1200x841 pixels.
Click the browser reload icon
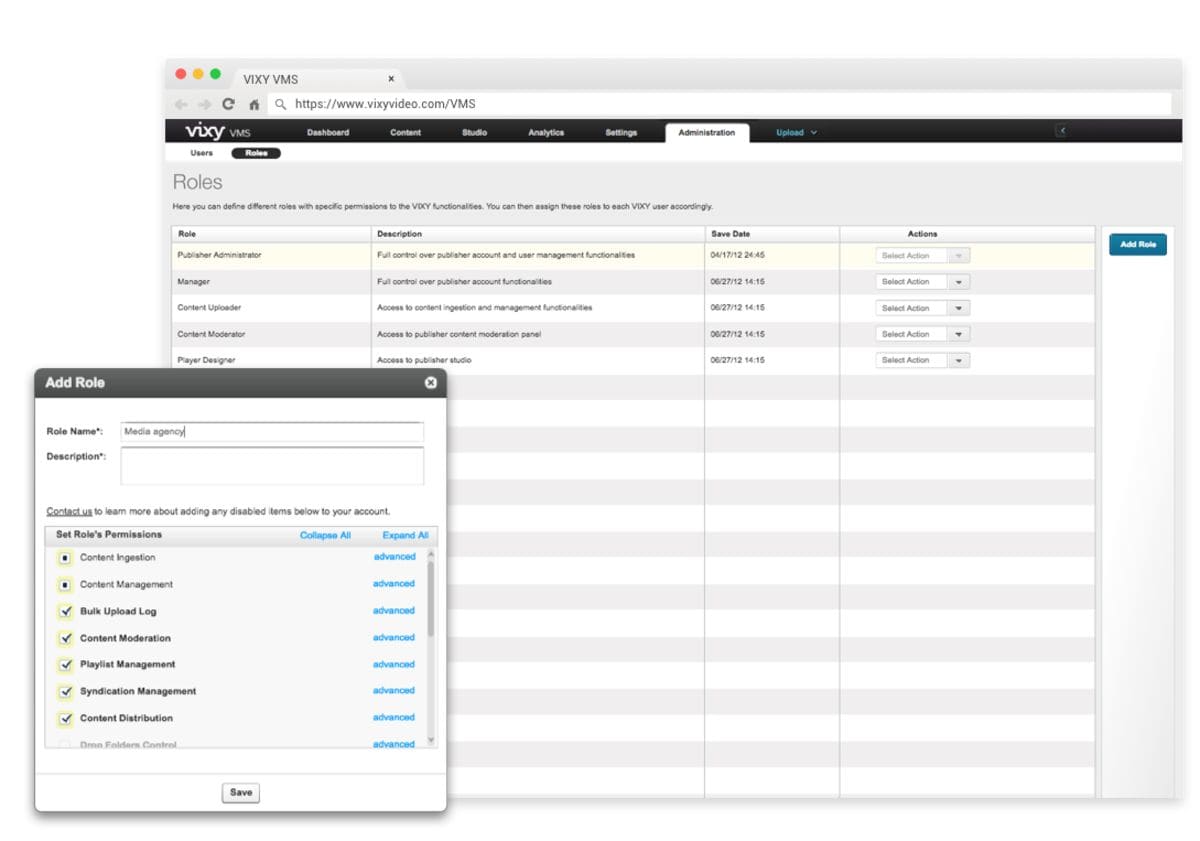coord(228,104)
